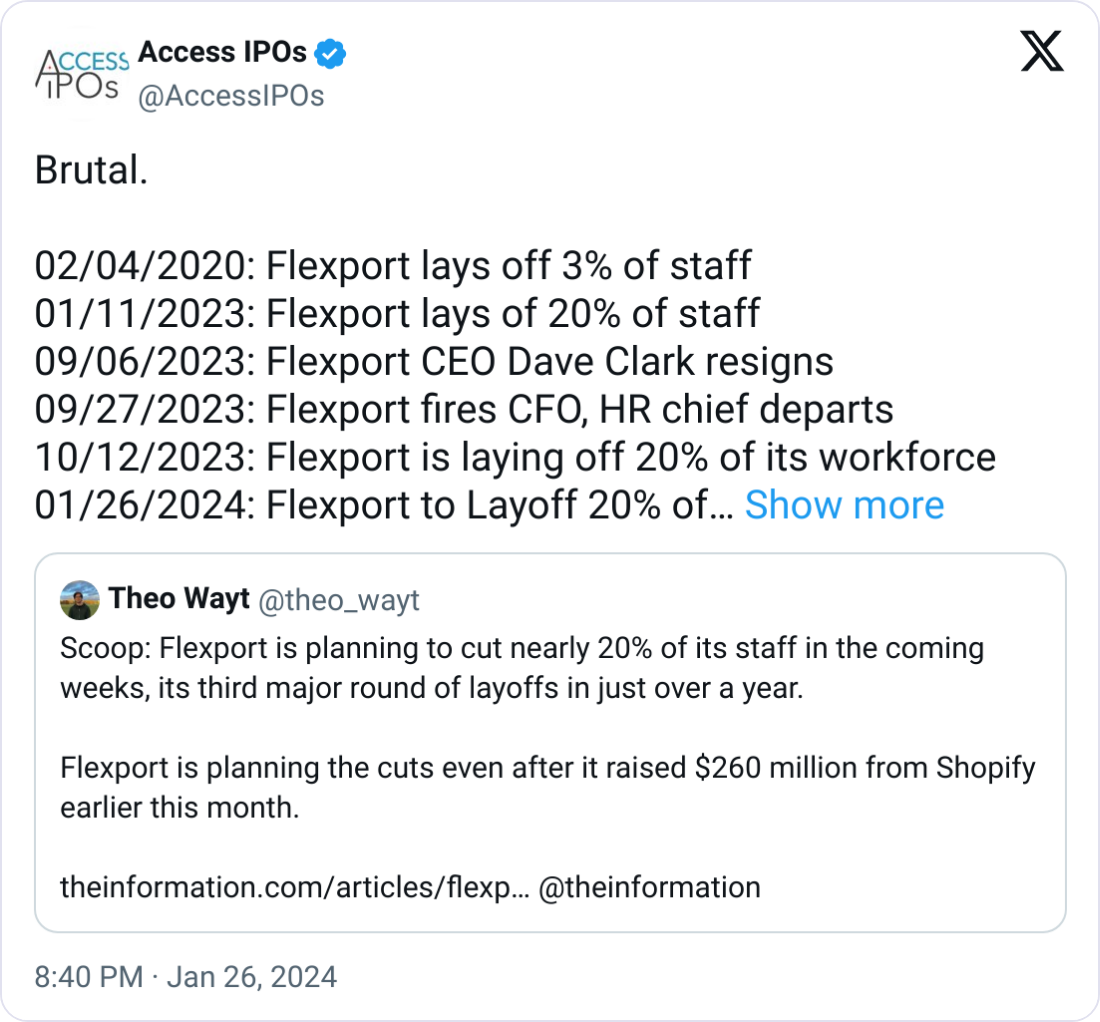Open the X logo link
This screenshot has height=1022, width=1100.
click(x=1042, y=50)
